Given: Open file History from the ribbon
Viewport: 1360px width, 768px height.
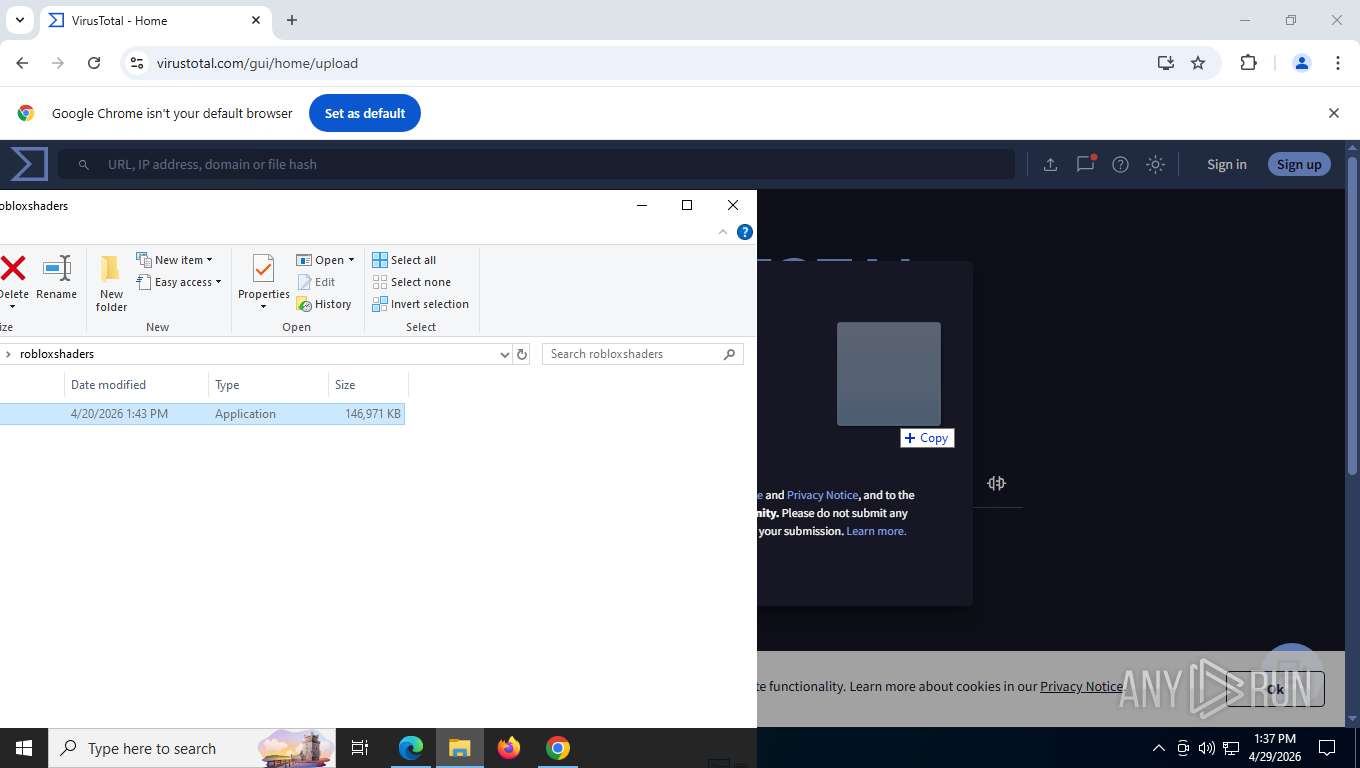Looking at the screenshot, I should point(324,304).
